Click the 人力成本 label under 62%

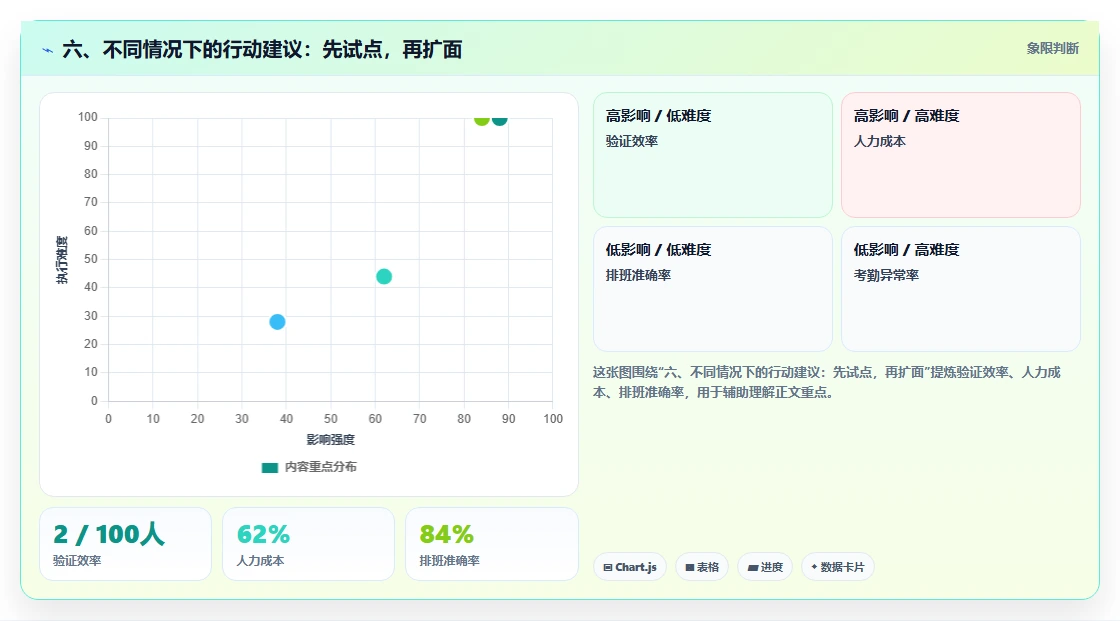click(260, 561)
